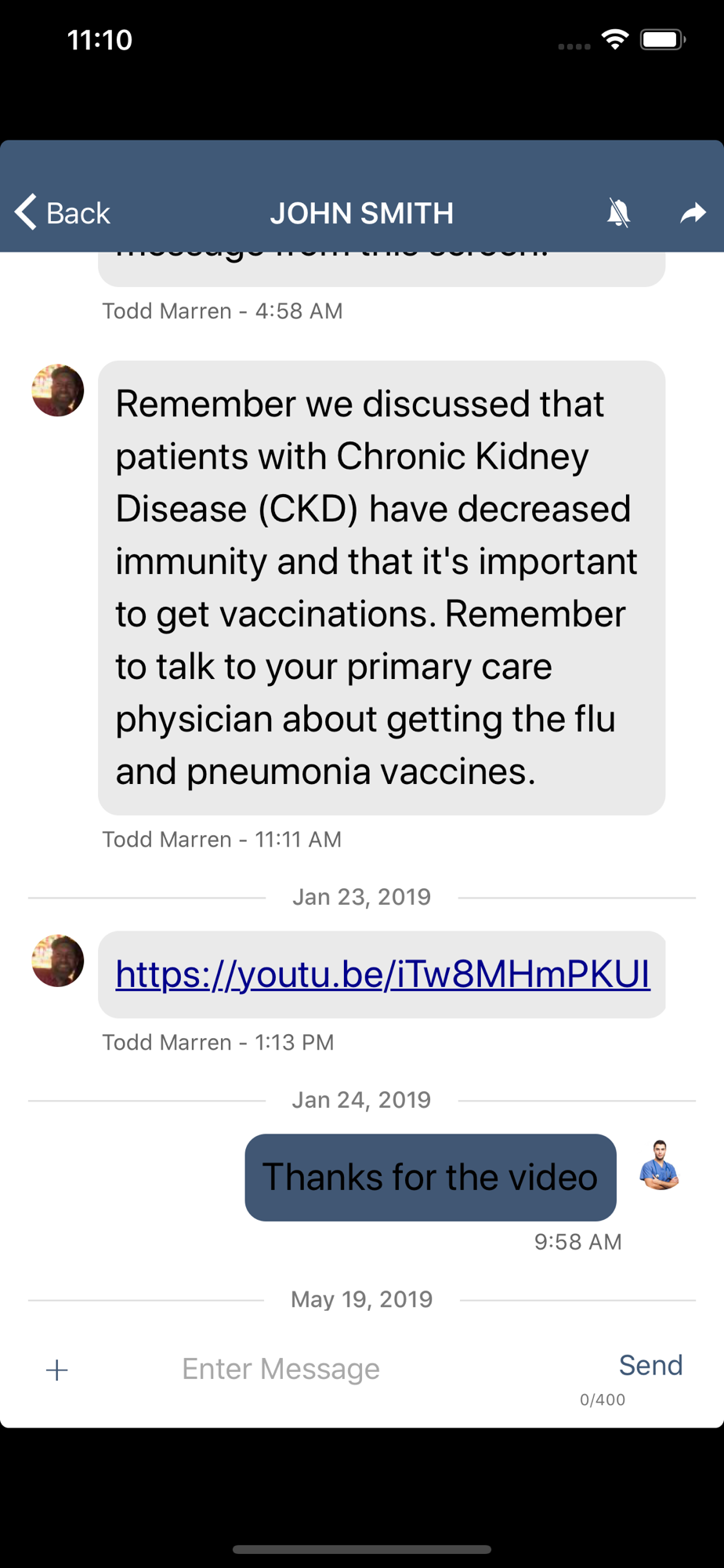The width and height of the screenshot is (724, 1568).
Task: Tap the Back chevron arrow
Action: click(x=26, y=212)
